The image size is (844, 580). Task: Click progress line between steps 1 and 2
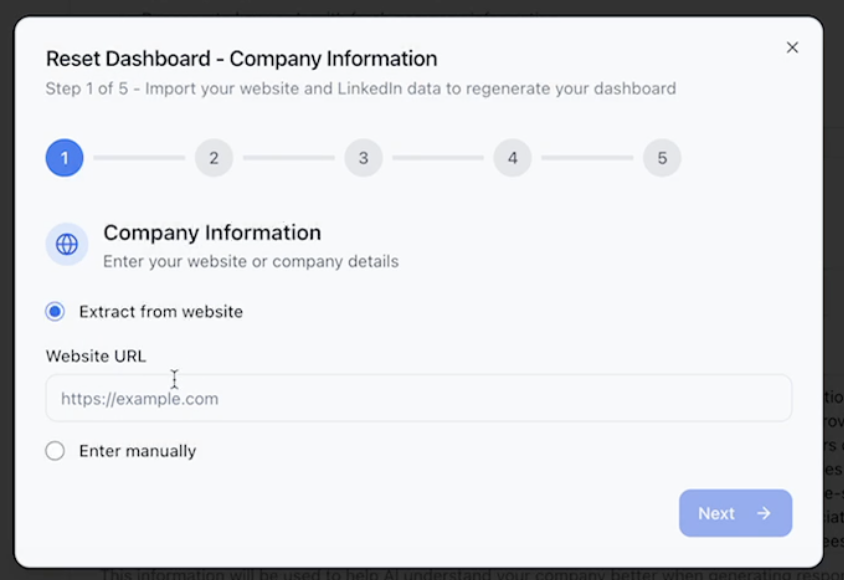coord(139,158)
